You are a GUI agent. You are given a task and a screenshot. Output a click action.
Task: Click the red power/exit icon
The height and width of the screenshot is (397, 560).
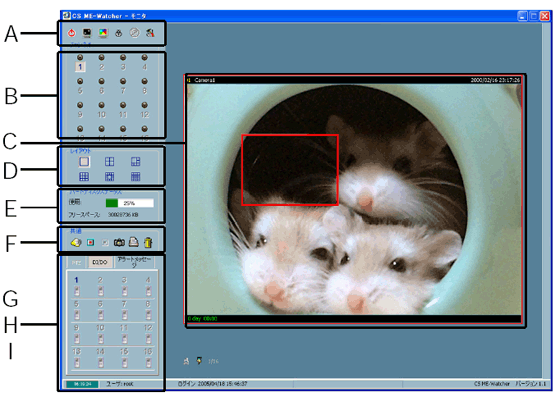[71, 33]
